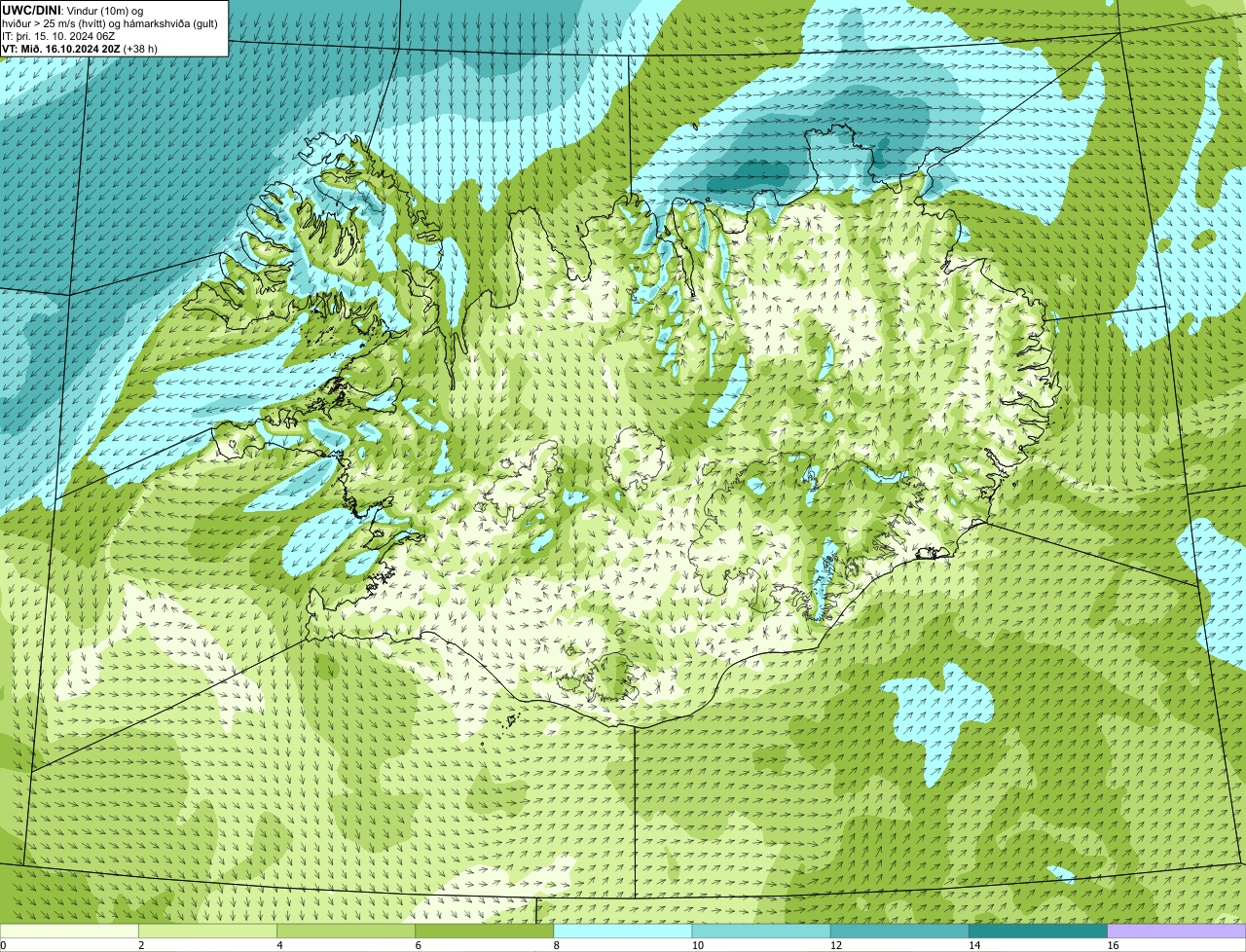Click the legend scale label "4"

coord(279,945)
